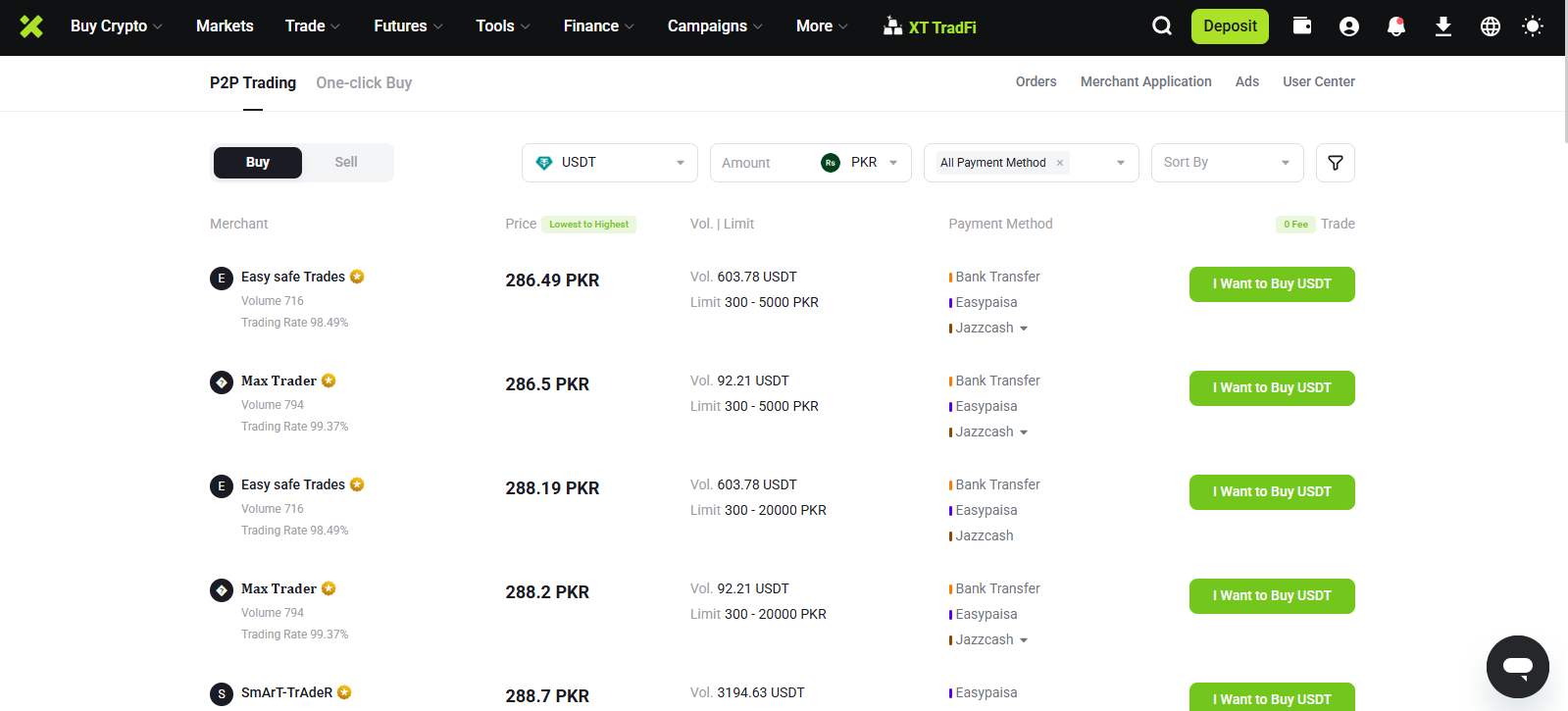
Task: Open the Orders page
Action: [x=1037, y=81]
